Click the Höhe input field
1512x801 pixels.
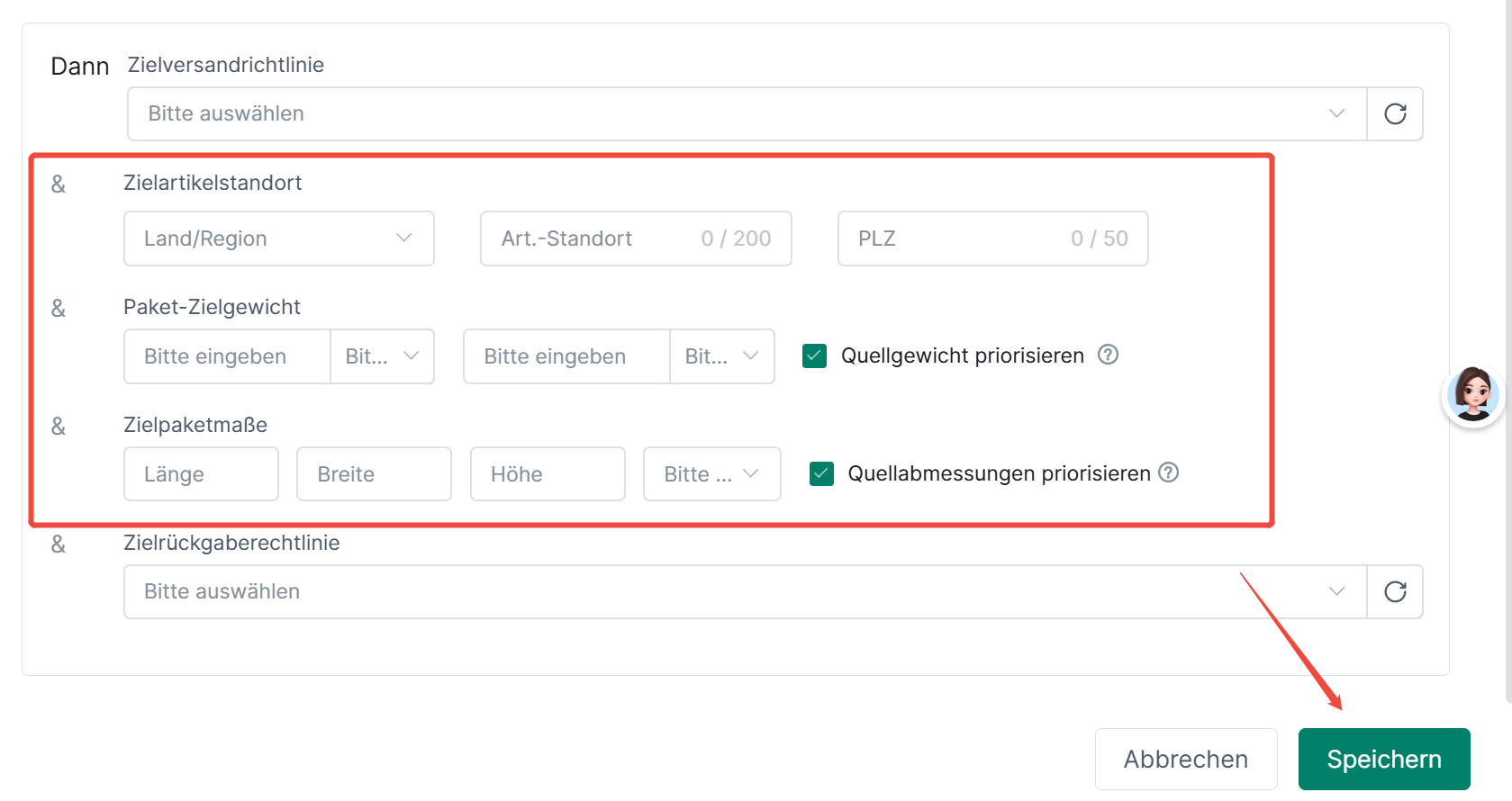[x=548, y=474]
